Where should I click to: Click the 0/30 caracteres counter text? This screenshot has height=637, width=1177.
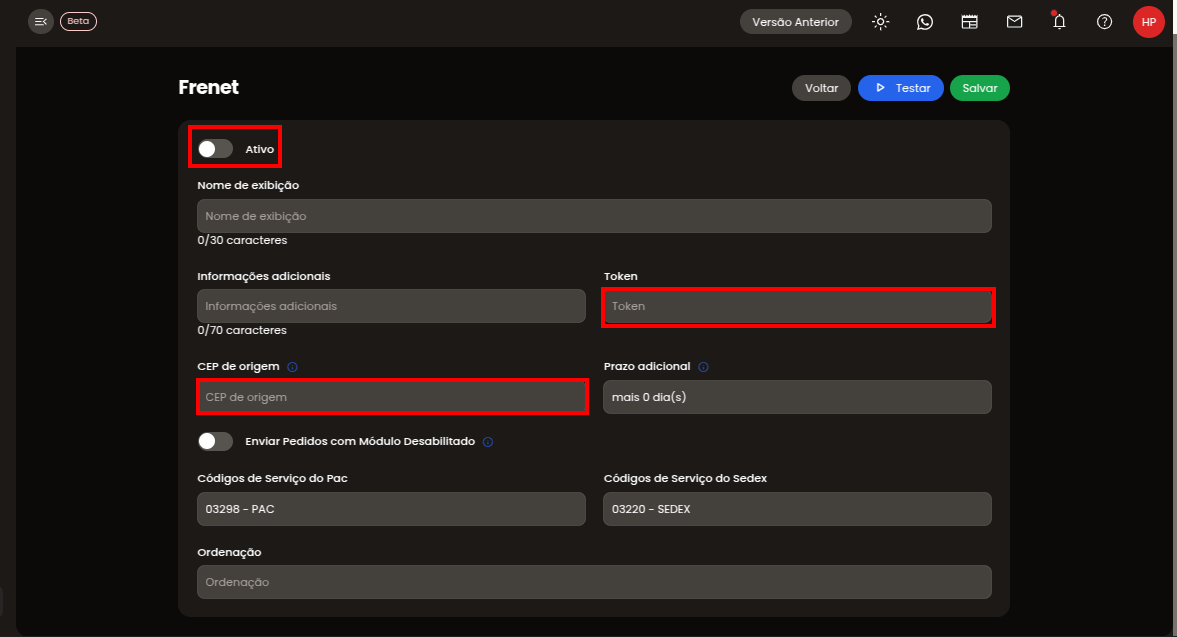[242, 240]
